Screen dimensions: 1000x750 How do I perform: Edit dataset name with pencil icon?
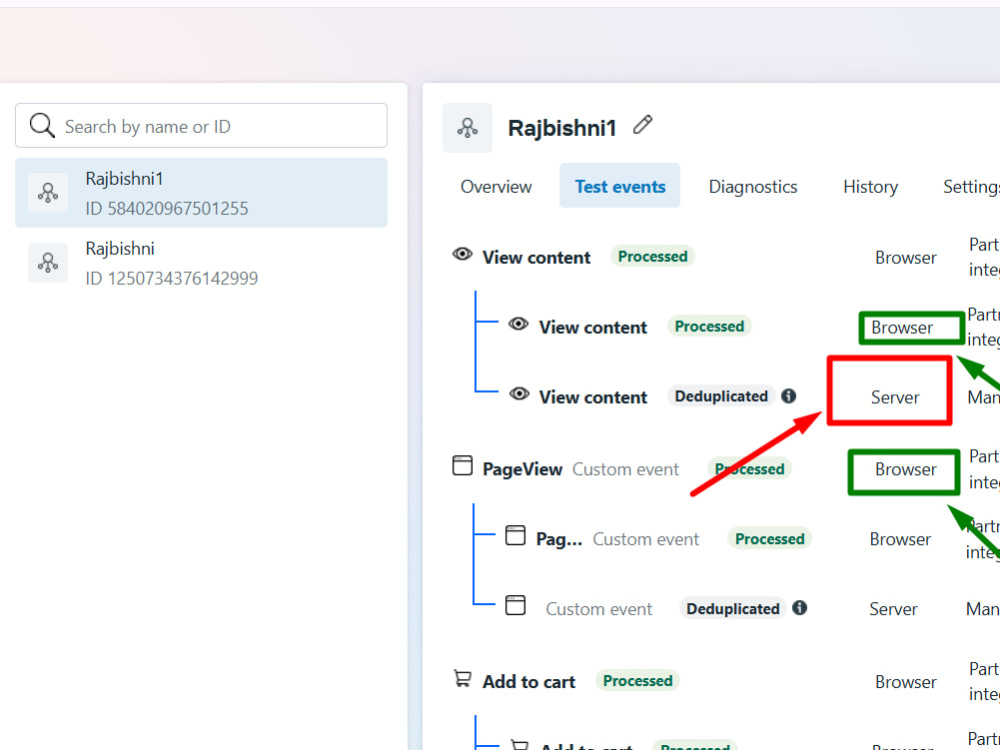click(x=642, y=125)
